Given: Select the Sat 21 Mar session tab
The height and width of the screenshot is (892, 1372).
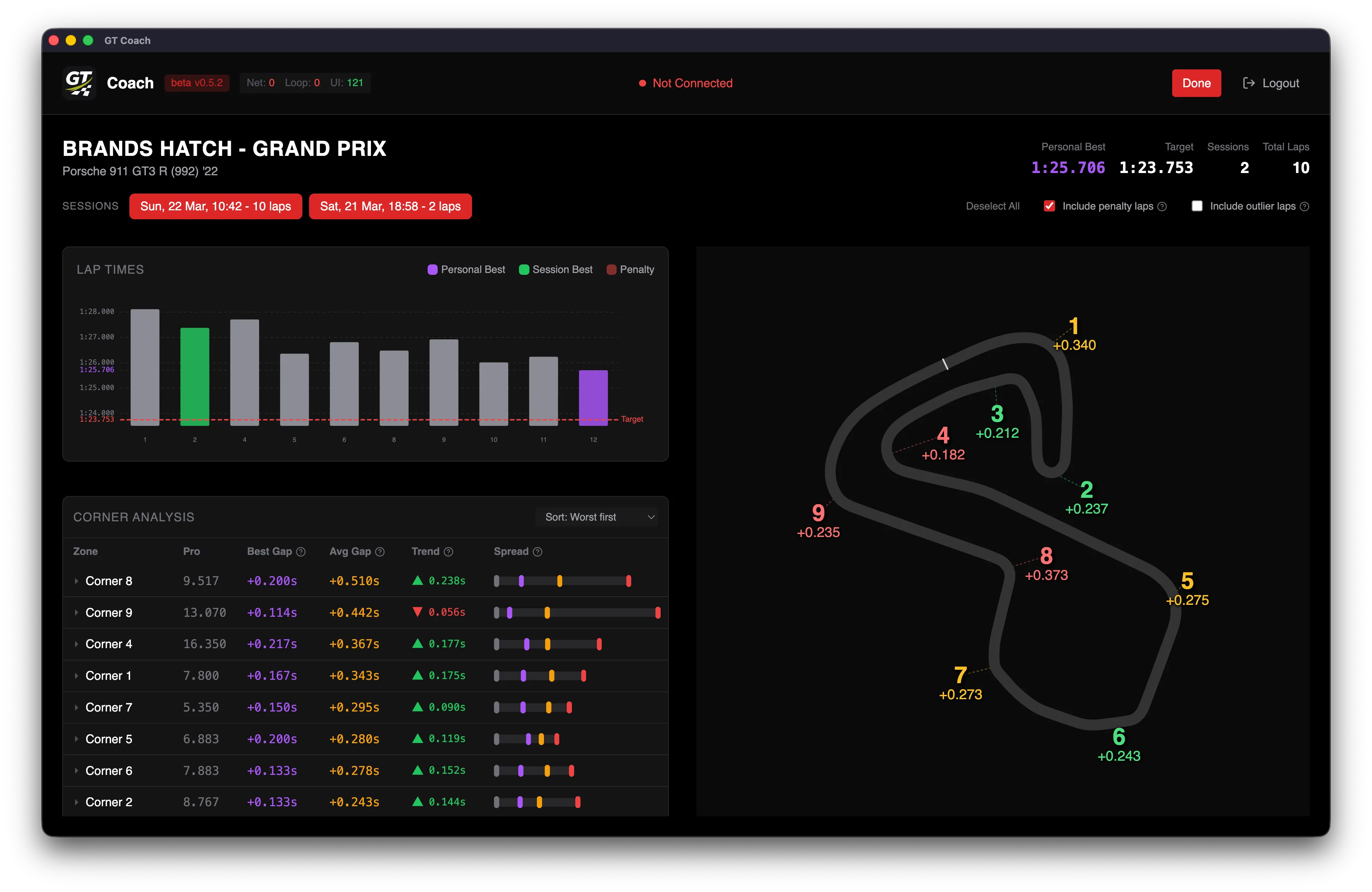Looking at the screenshot, I should point(390,206).
